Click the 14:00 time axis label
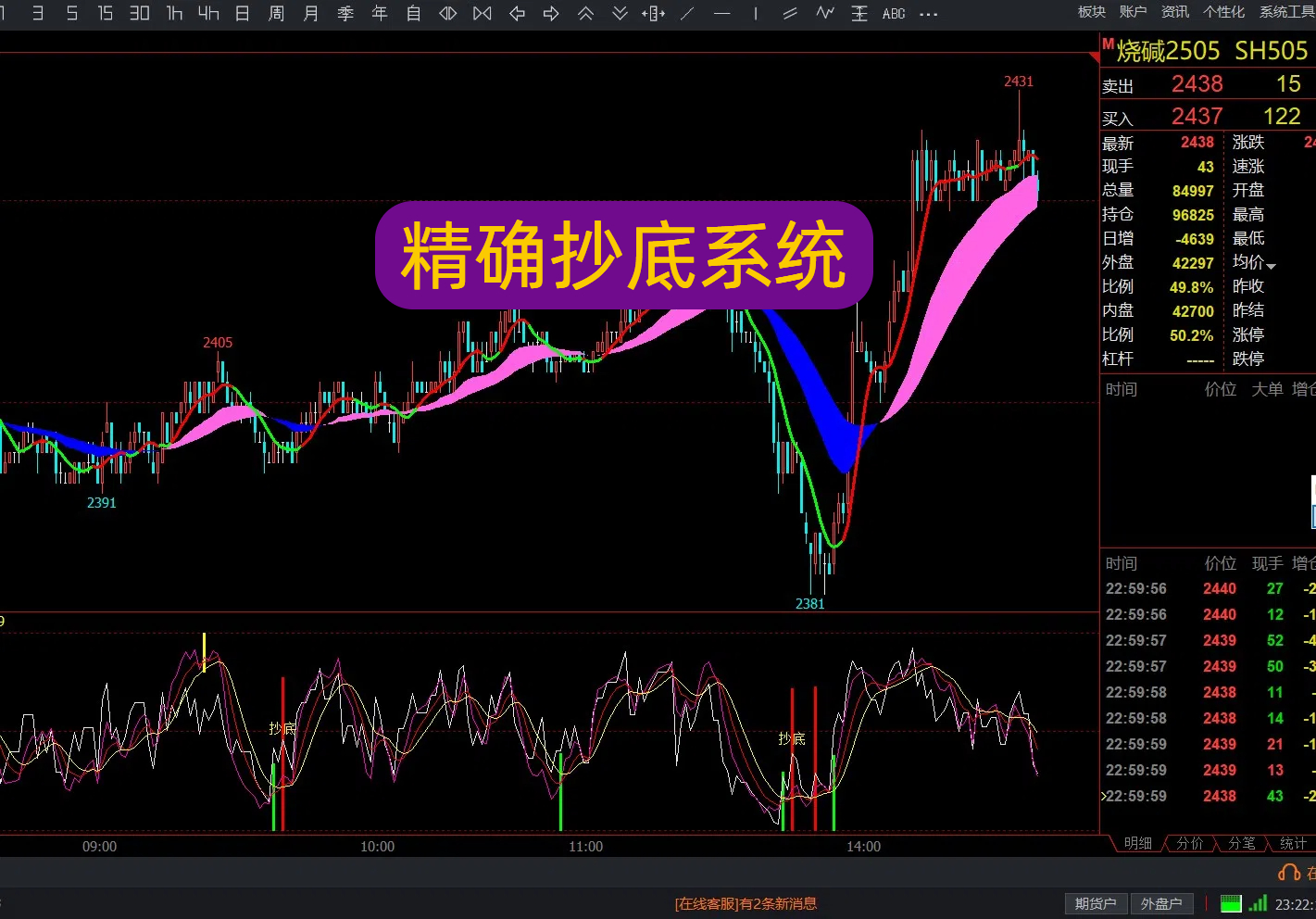This screenshot has width=1316, height=919. tap(863, 847)
